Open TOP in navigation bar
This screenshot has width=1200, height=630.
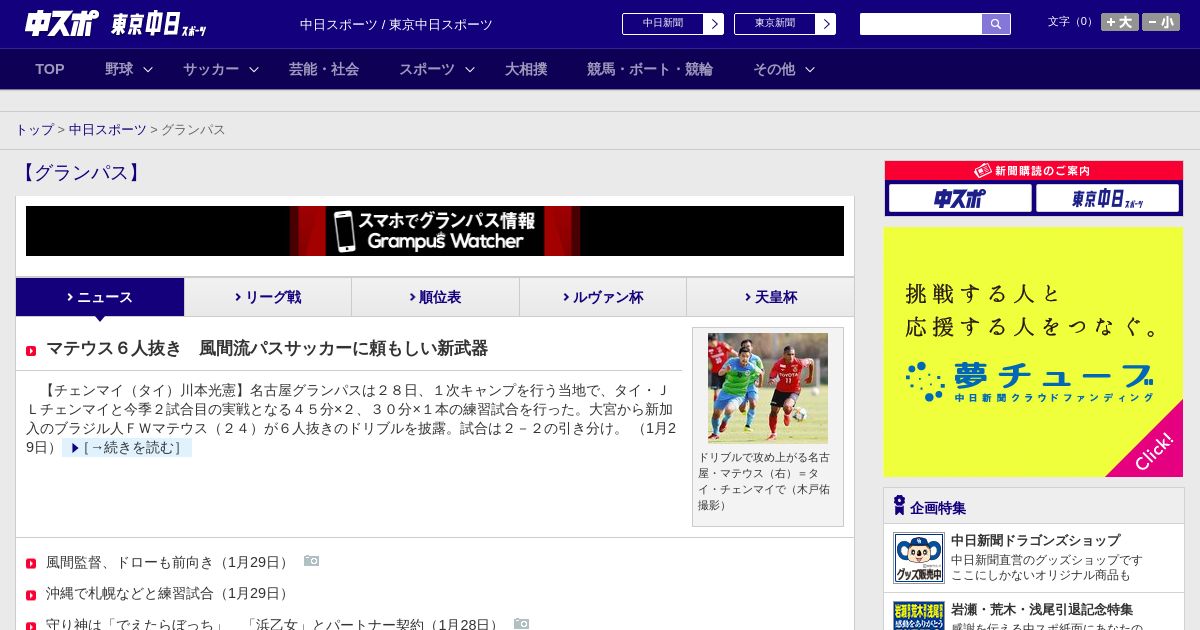50,69
